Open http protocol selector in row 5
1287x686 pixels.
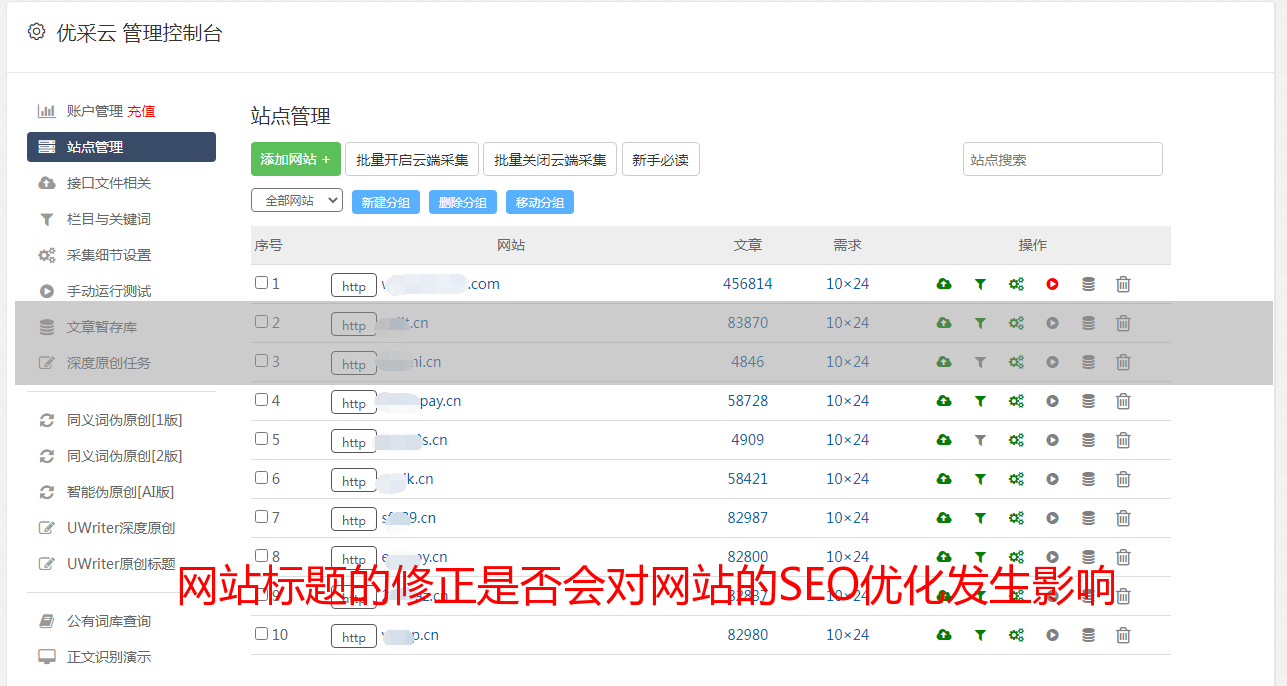[x=354, y=442]
